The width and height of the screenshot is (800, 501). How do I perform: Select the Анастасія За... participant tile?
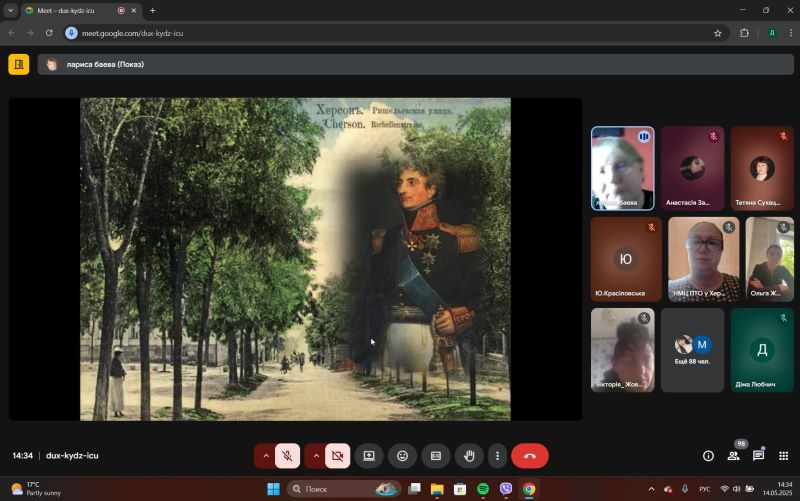pos(692,168)
